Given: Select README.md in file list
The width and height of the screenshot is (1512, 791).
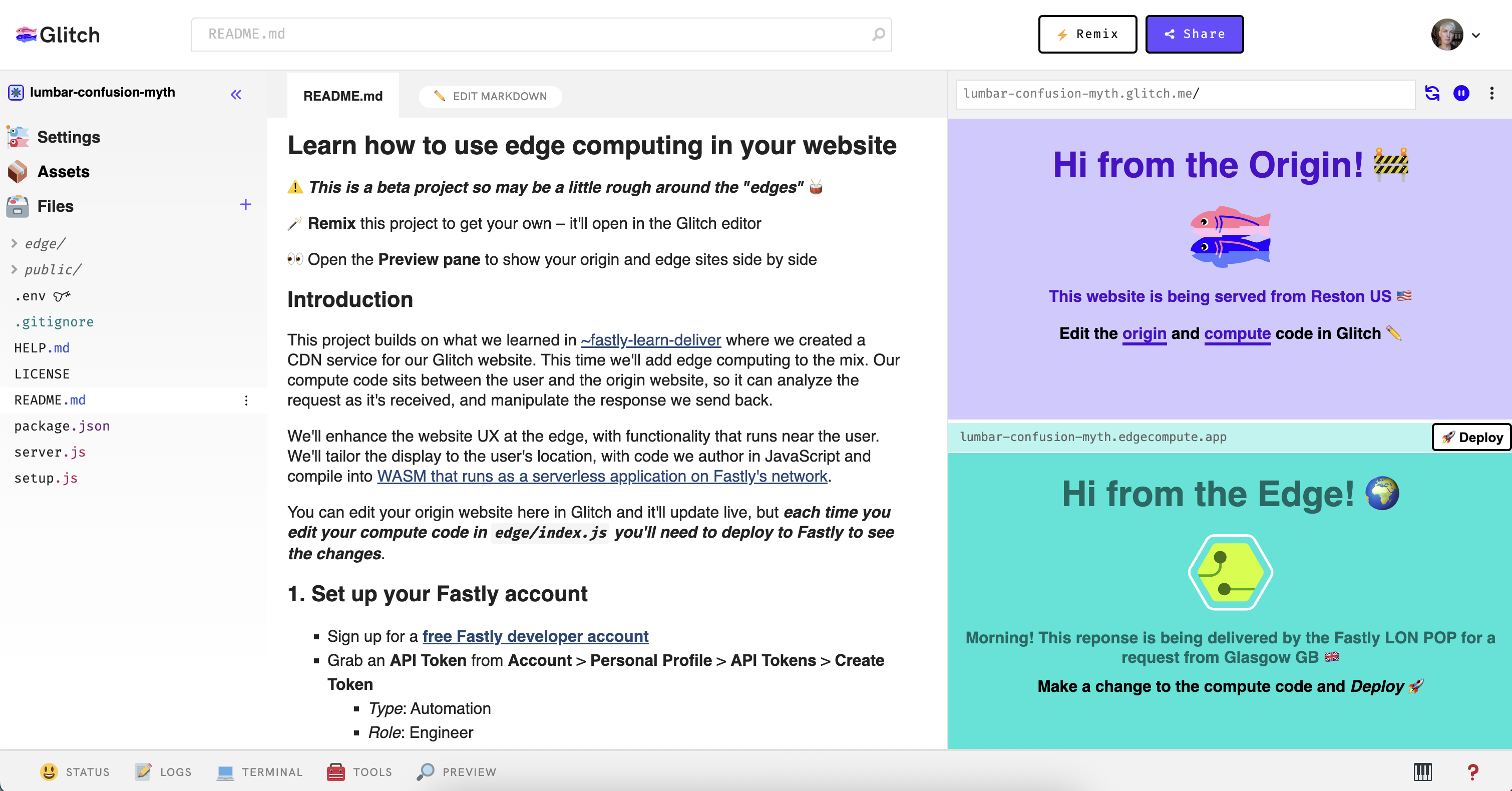Looking at the screenshot, I should click(x=50, y=400).
